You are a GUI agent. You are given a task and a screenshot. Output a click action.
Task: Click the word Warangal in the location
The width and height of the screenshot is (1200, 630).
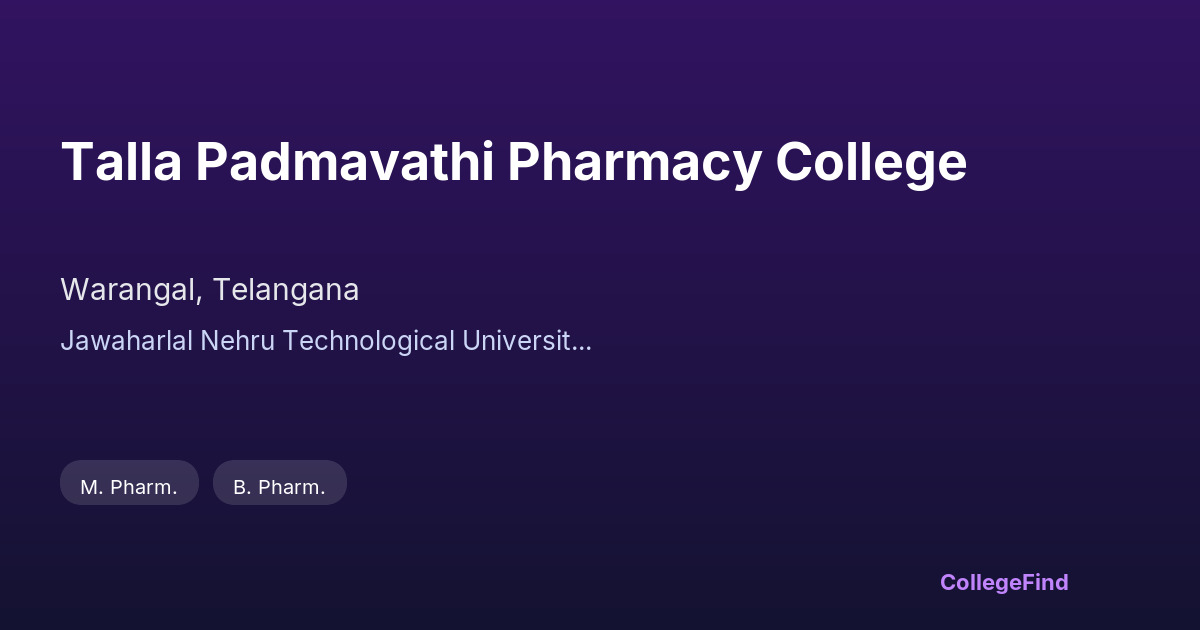[x=132, y=290]
